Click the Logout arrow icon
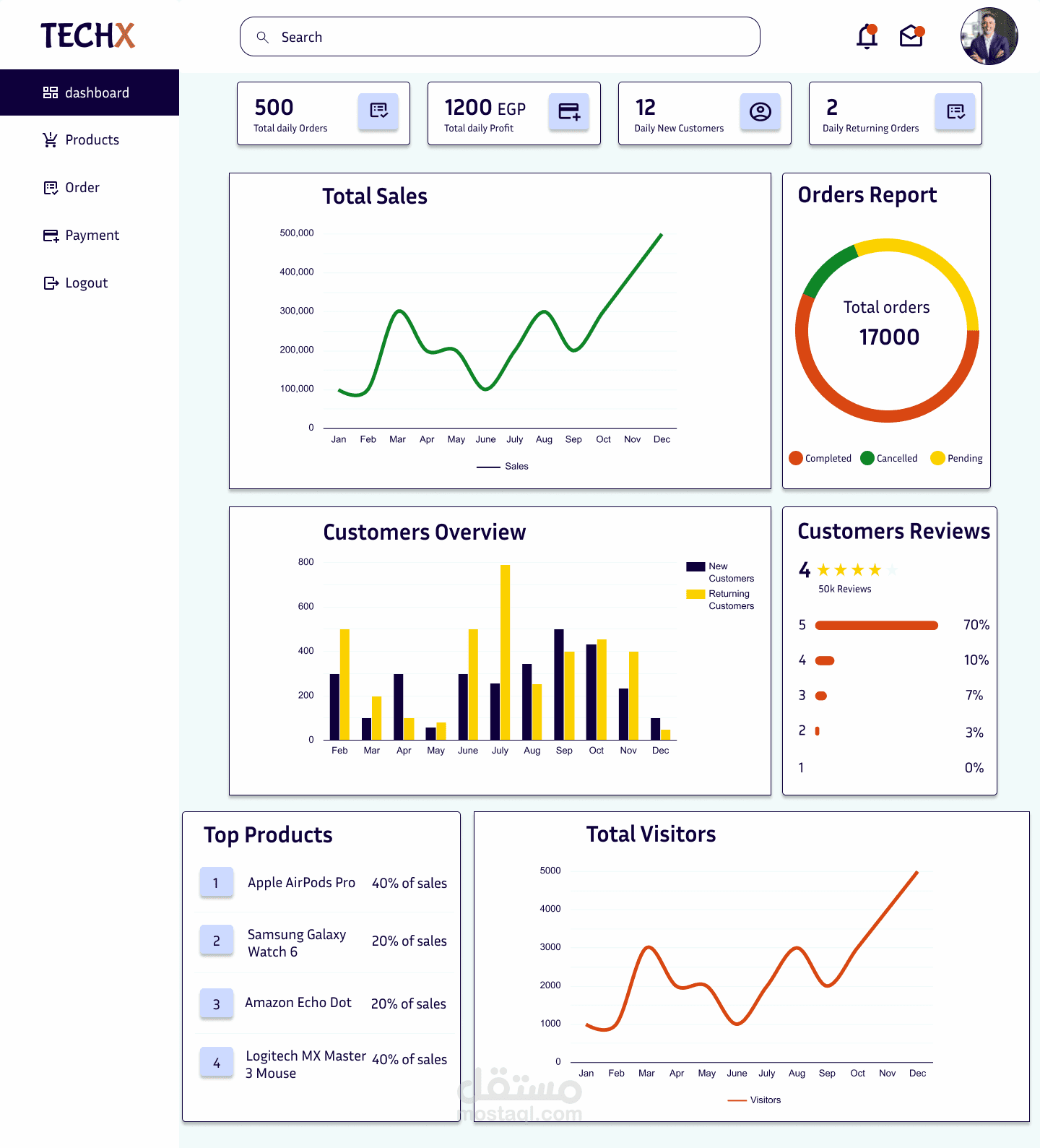 [x=51, y=283]
